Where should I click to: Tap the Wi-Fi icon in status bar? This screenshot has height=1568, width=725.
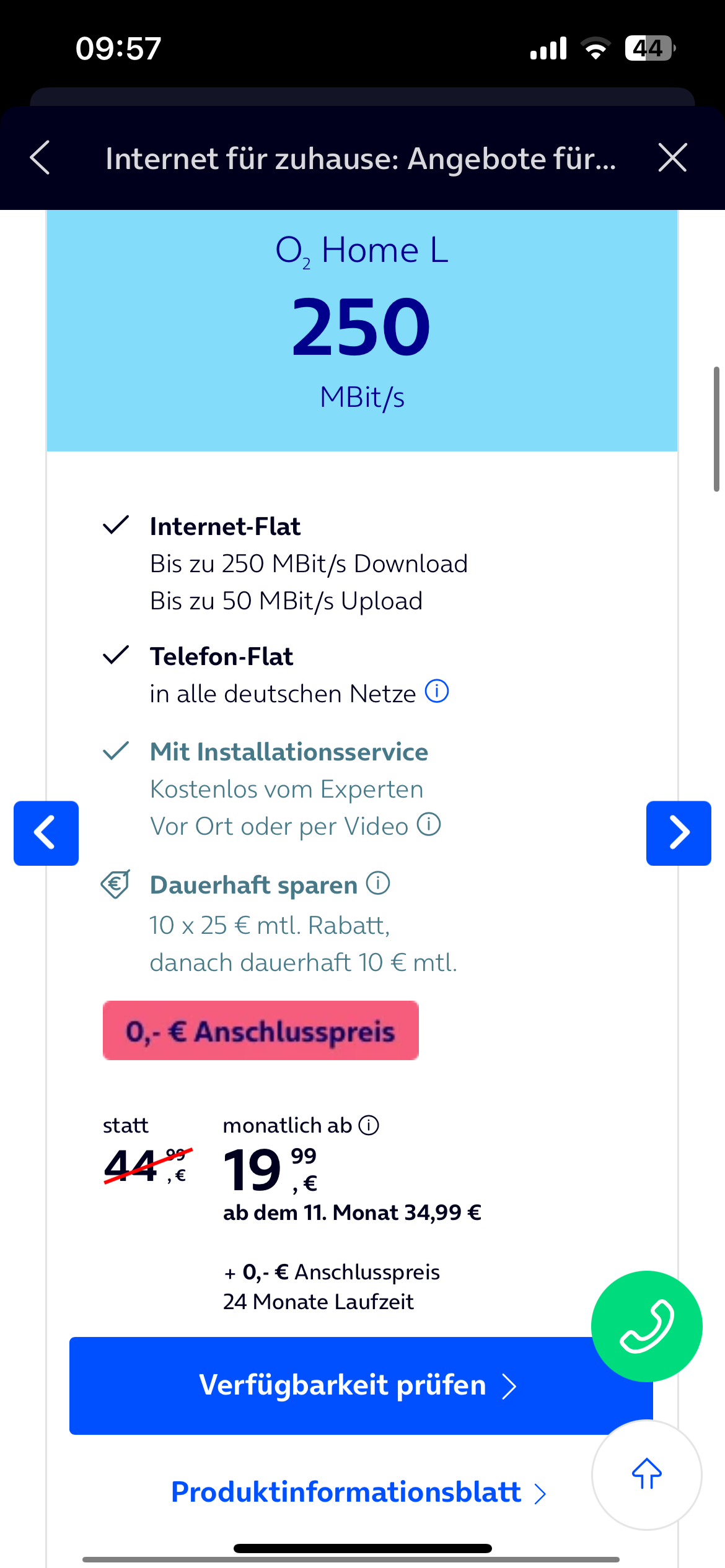coord(595,48)
